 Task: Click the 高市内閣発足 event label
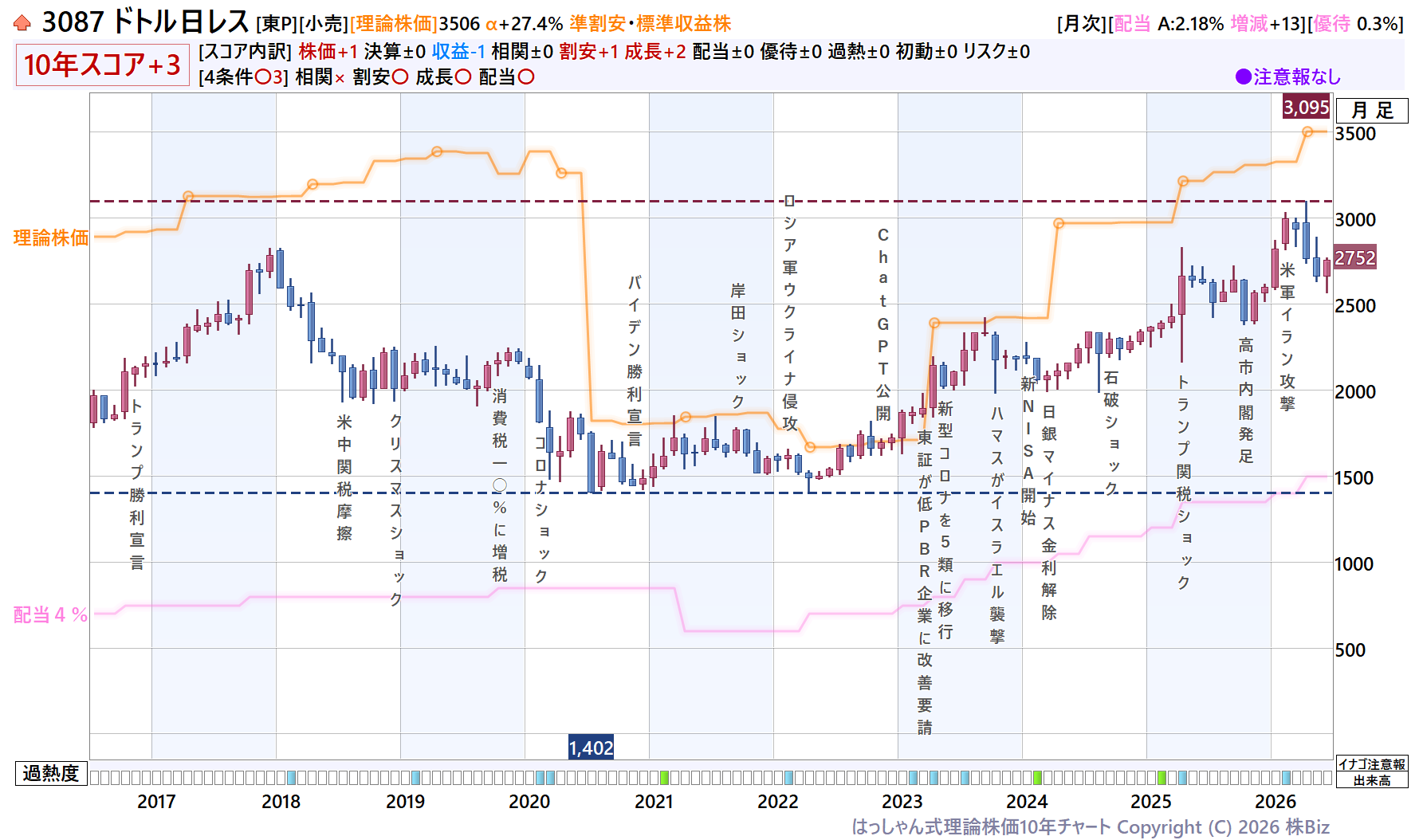(x=1246, y=400)
